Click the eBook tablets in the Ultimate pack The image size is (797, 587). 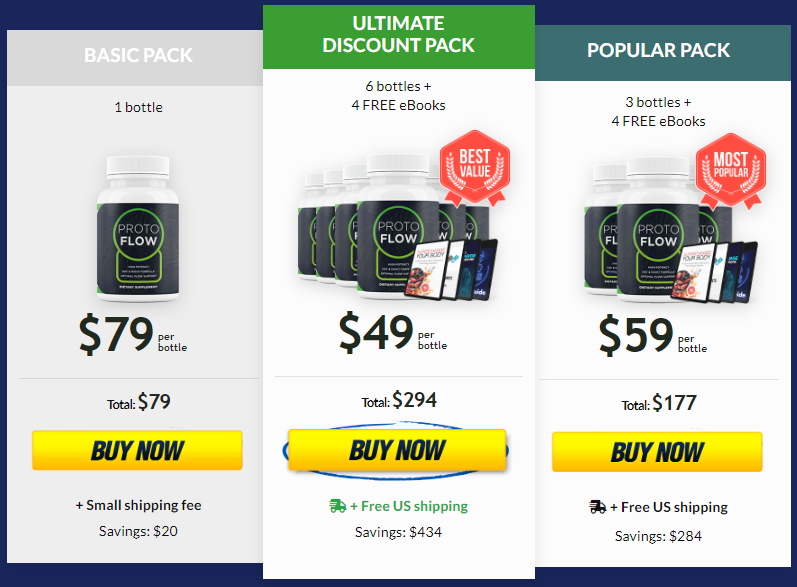451,269
